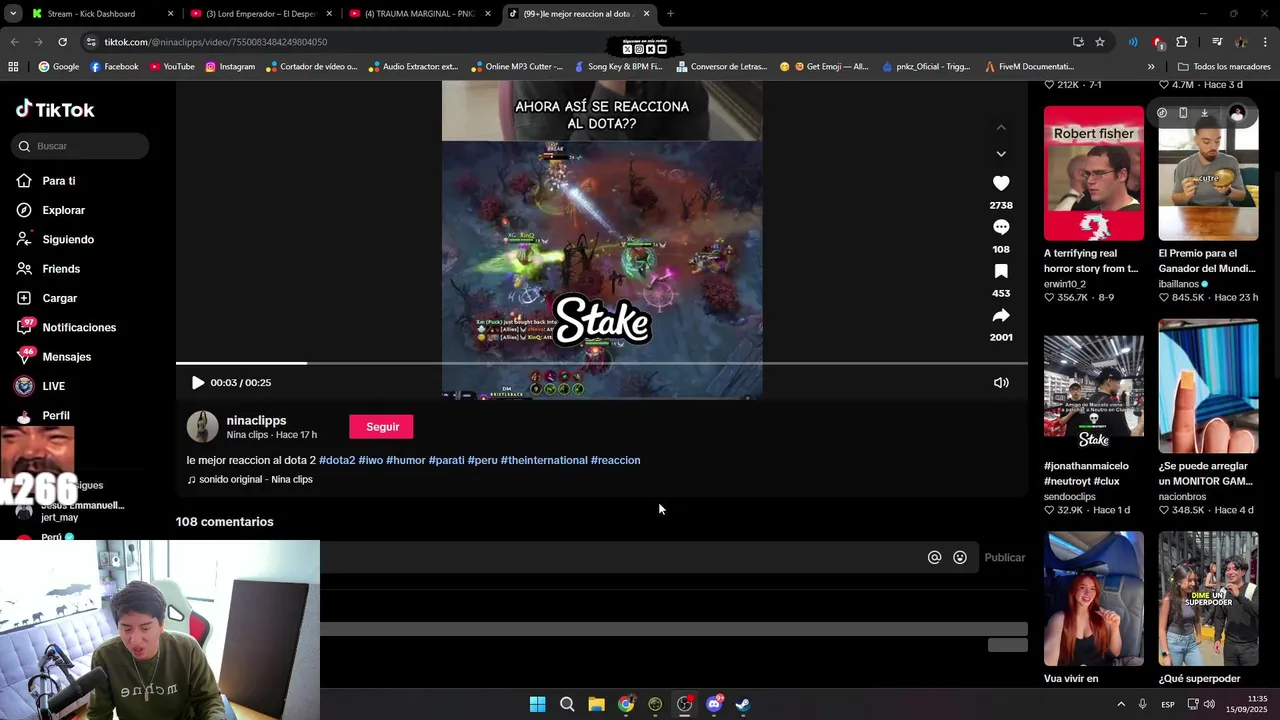The height and width of the screenshot is (720, 1280).
Task: Open ninaclipps avatar picture
Action: pyautogui.click(x=203, y=427)
